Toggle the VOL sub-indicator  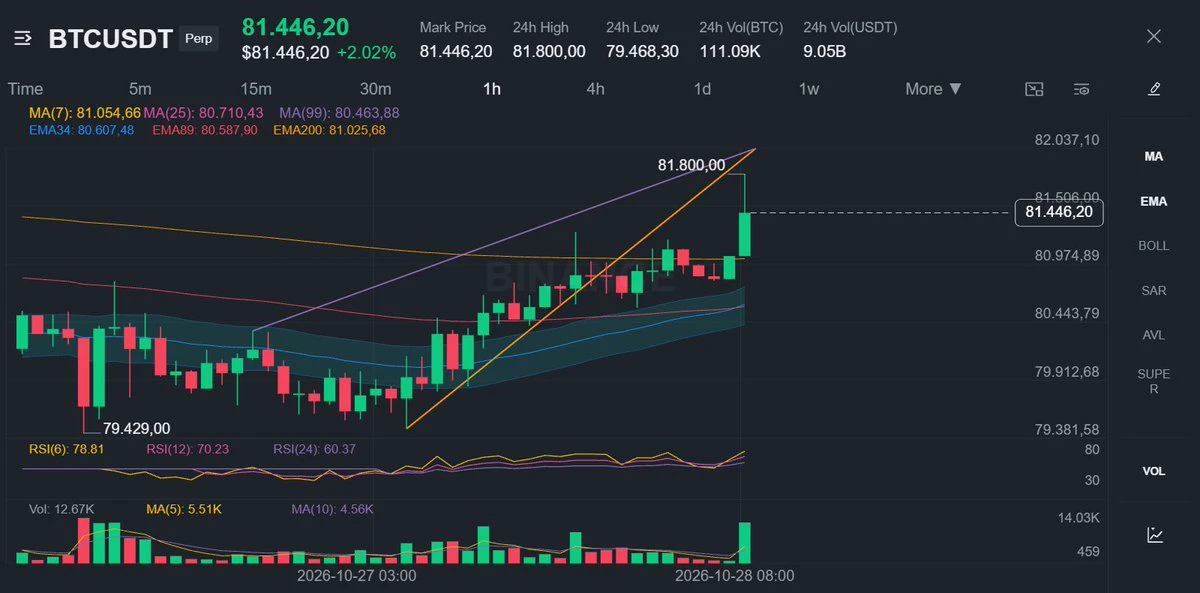pyautogui.click(x=1154, y=471)
